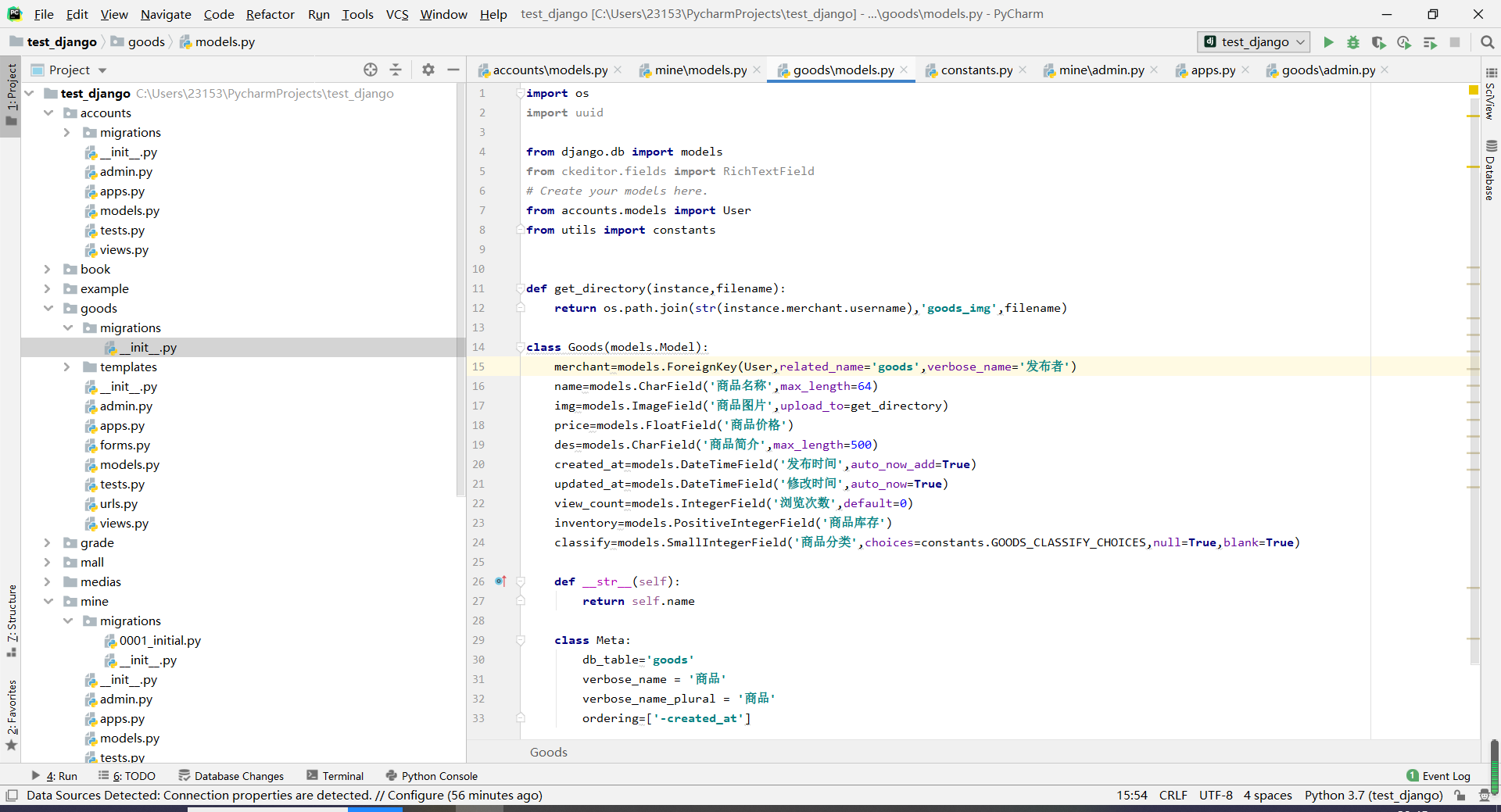Open the Terminal tool window

[335, 776]
